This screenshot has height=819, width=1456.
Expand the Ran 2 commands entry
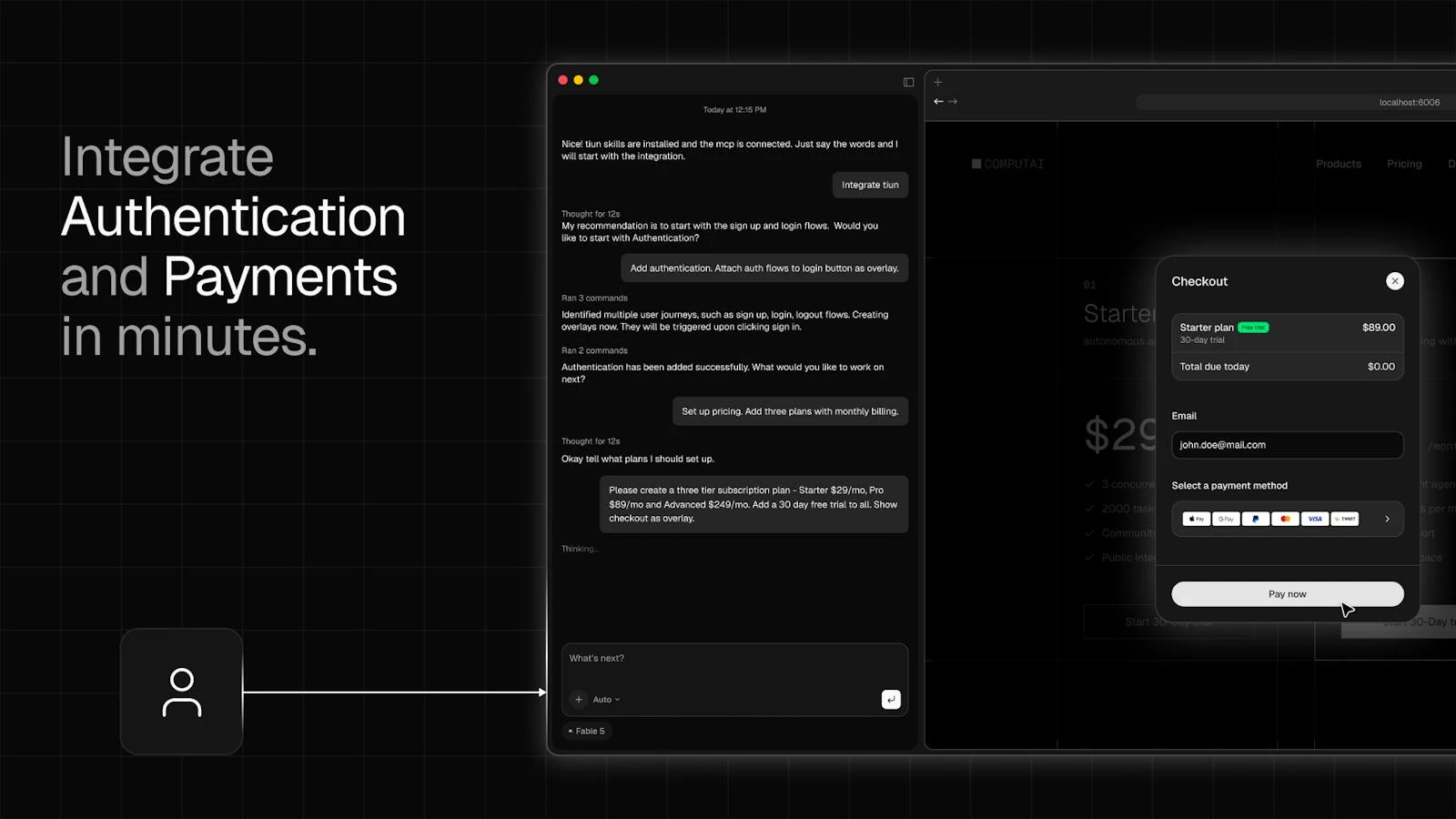pos(594,350)
